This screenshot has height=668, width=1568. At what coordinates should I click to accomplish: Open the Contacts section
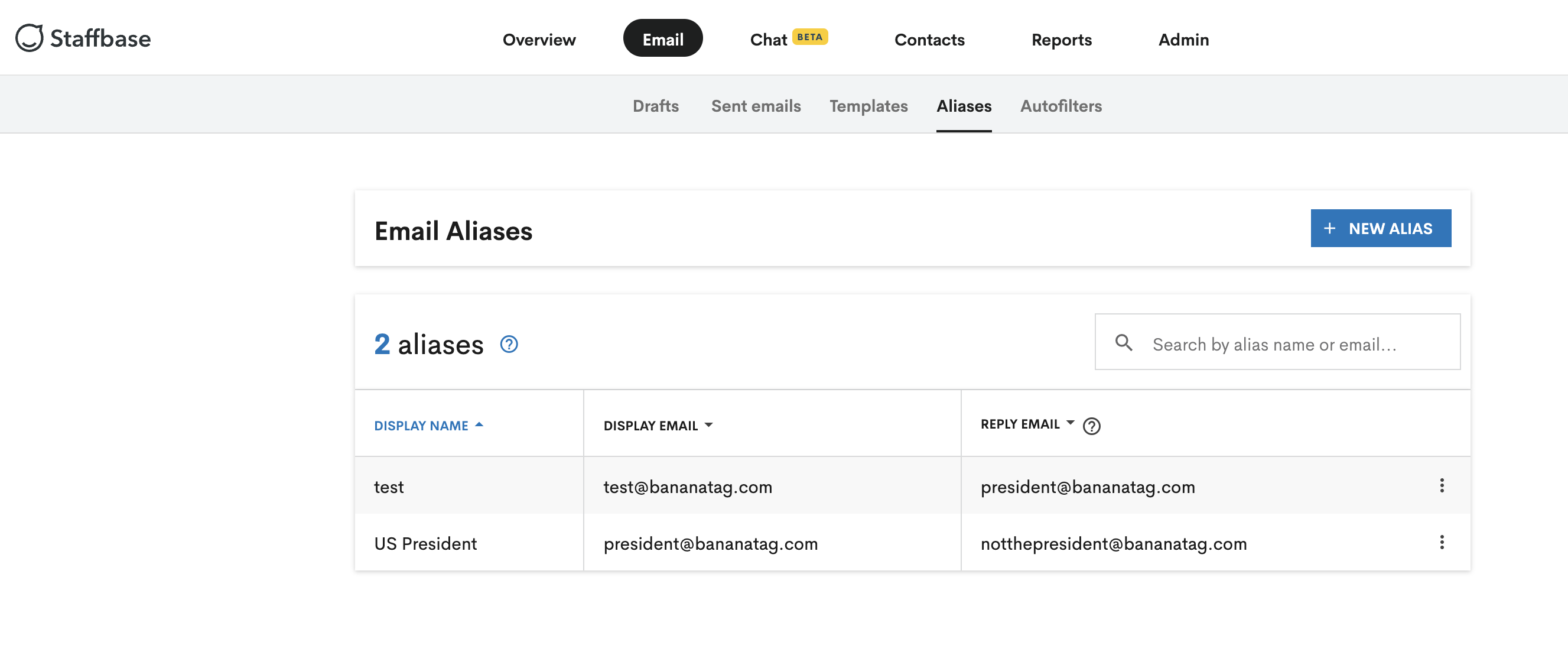coord(929,40)
